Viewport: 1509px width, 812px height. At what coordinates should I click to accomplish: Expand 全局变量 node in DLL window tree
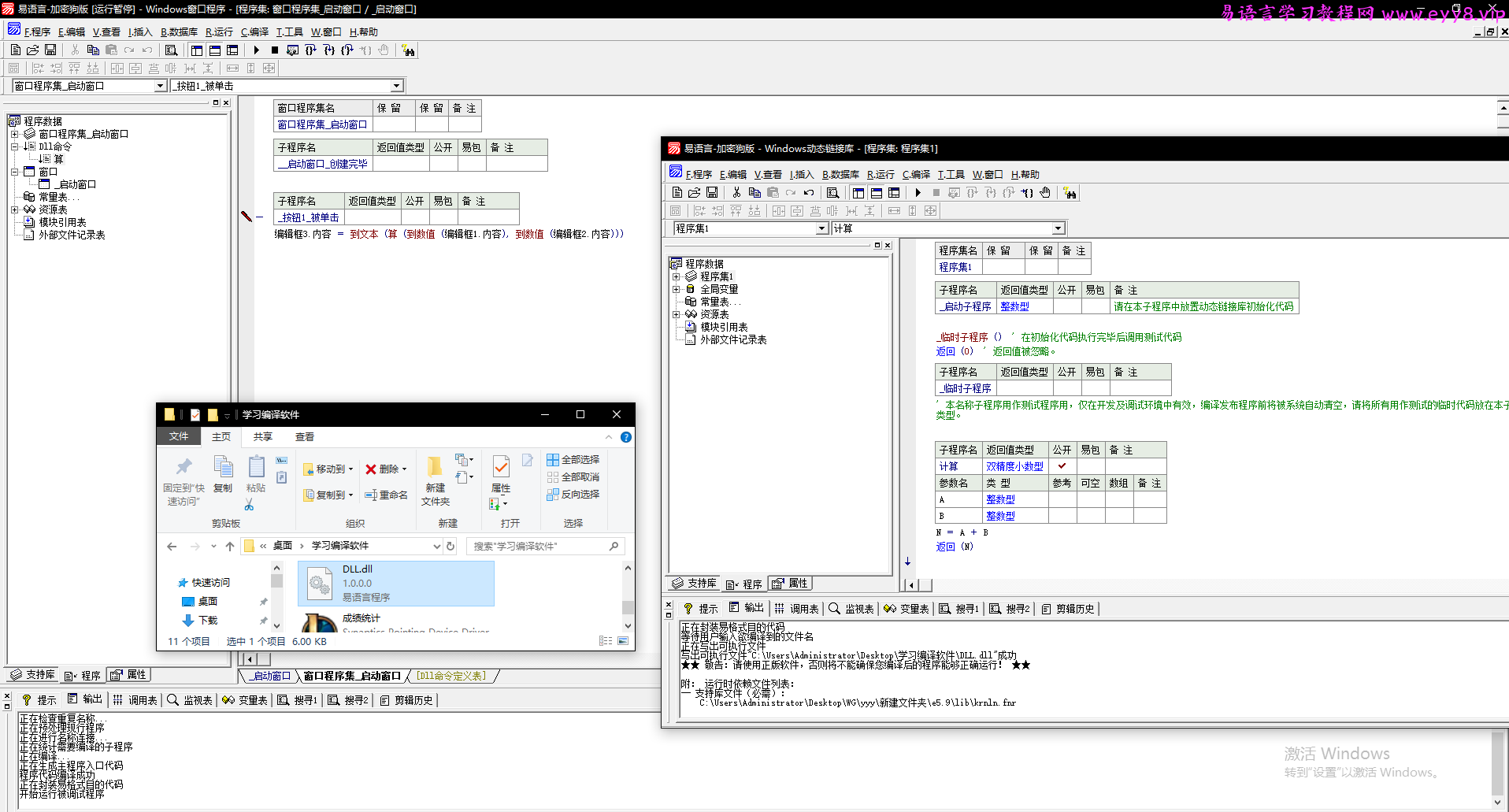coord(676,289)
